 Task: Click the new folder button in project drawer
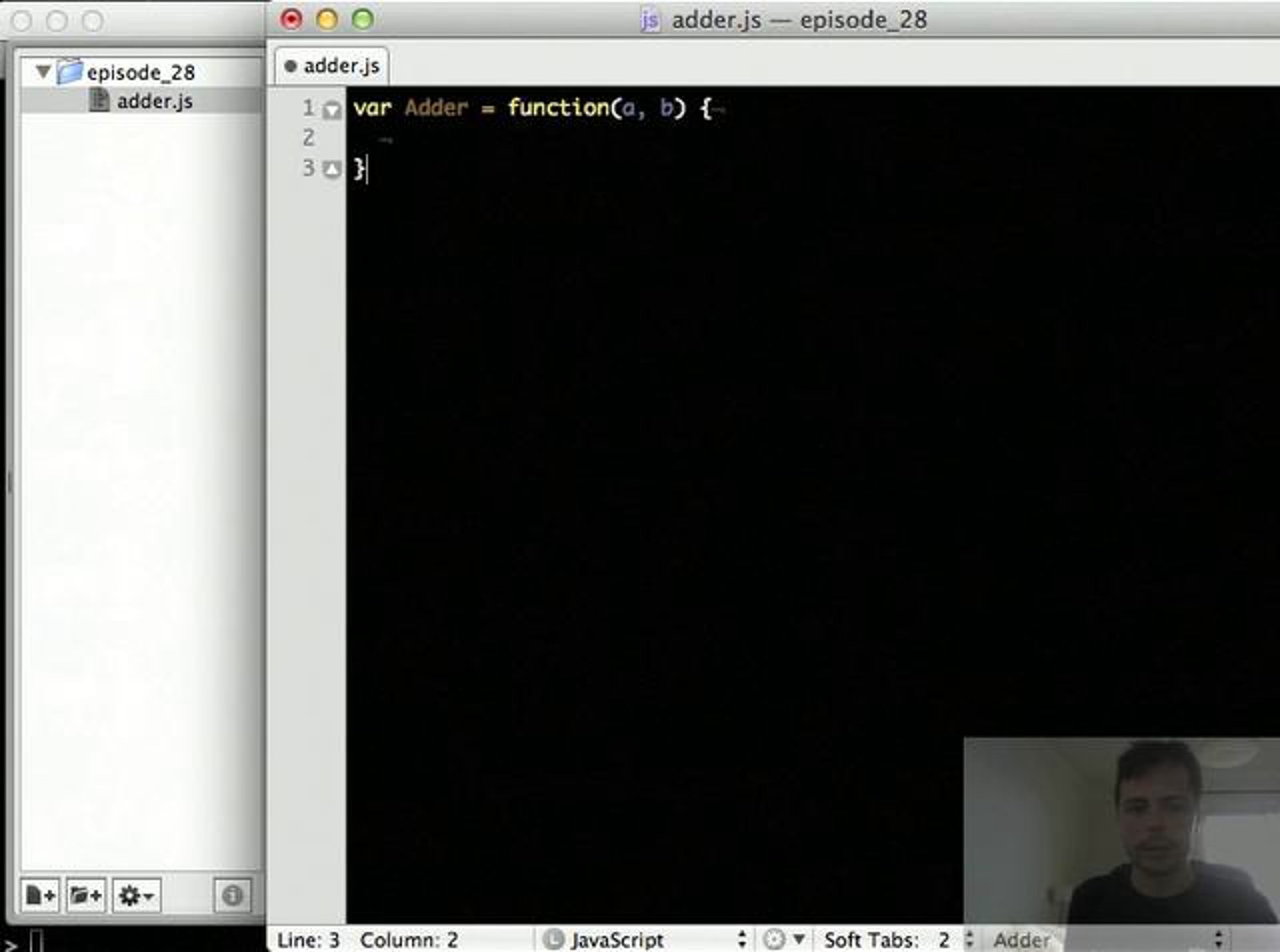tap(86, 895)
